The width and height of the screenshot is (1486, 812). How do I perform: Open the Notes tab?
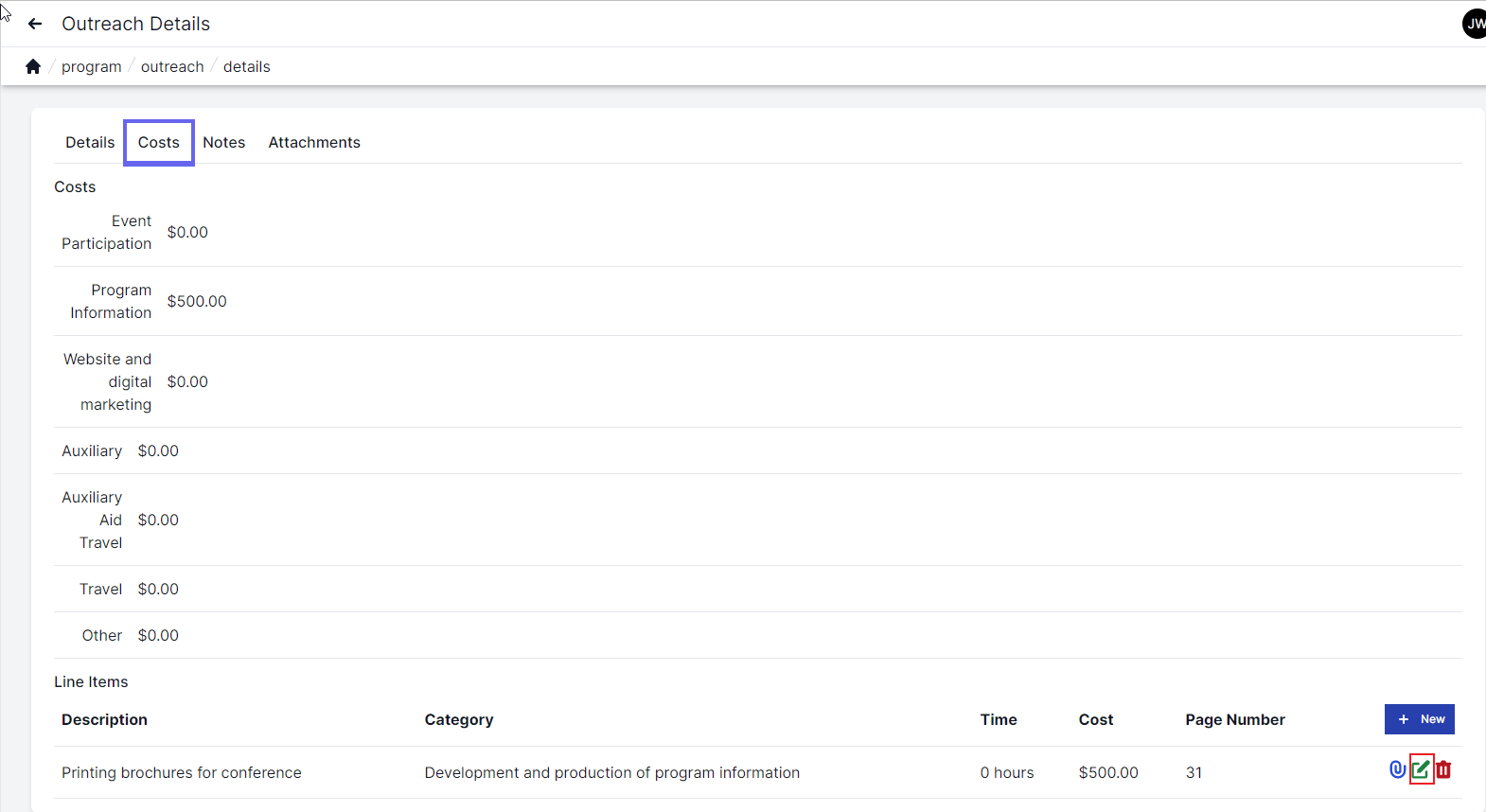(223, 142)
